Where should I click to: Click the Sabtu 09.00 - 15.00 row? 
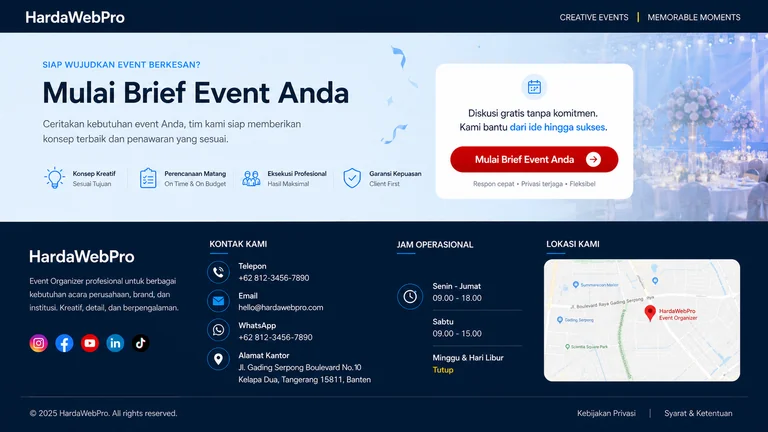coord(457,328)
